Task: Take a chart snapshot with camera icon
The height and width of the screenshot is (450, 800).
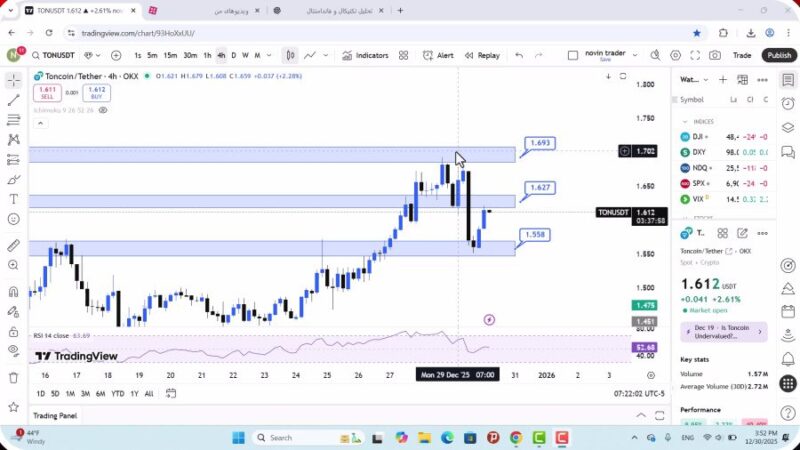Action: 715,56
